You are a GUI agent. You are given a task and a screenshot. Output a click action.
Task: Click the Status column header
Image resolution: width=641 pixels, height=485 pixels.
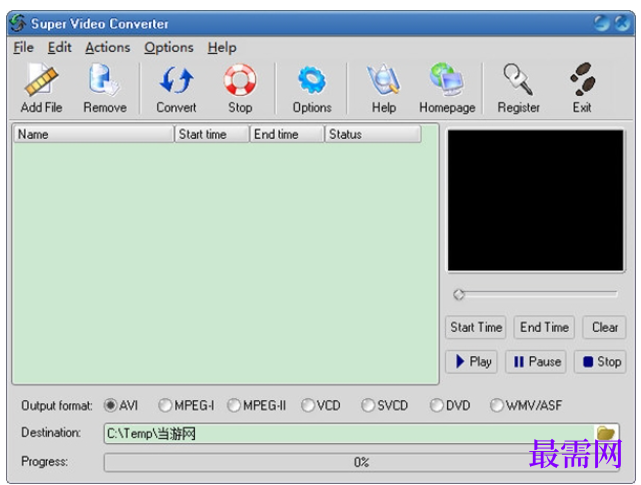[x=373, y=134]
